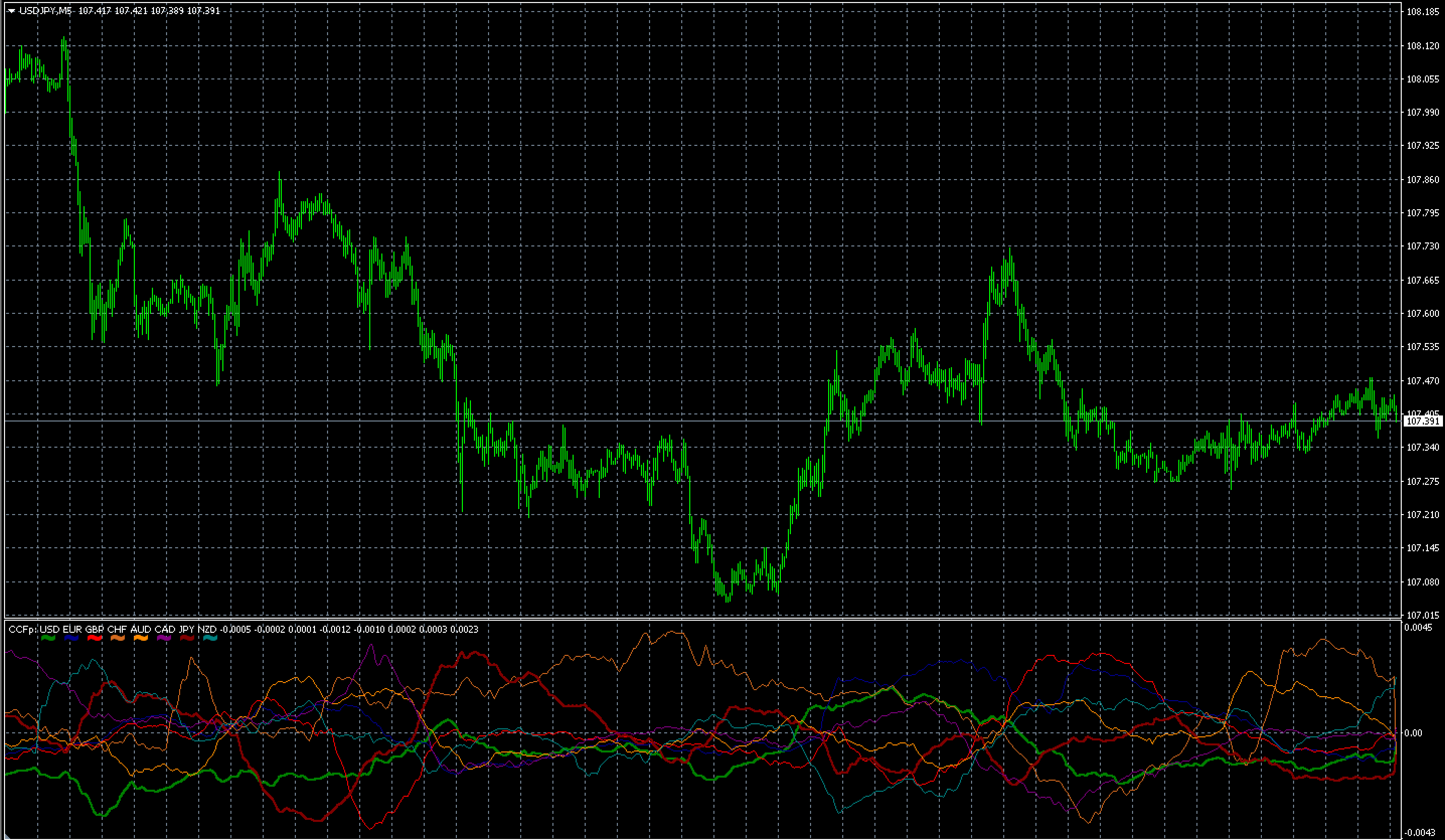Click the 107.340 price axis label
This screenshot has height=840, width=1445.
pos(1423,447)
